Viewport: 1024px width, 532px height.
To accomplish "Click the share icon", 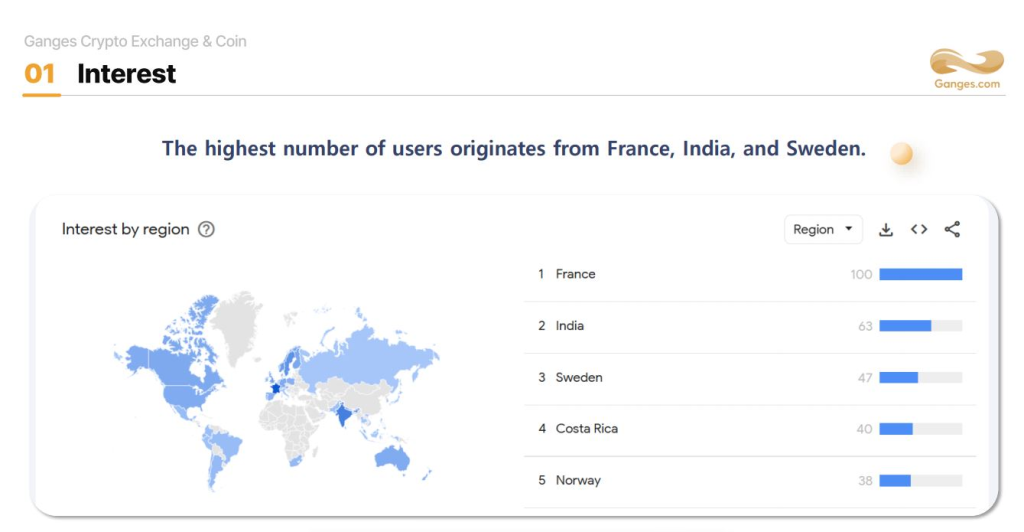I will [x=952, y=230].
